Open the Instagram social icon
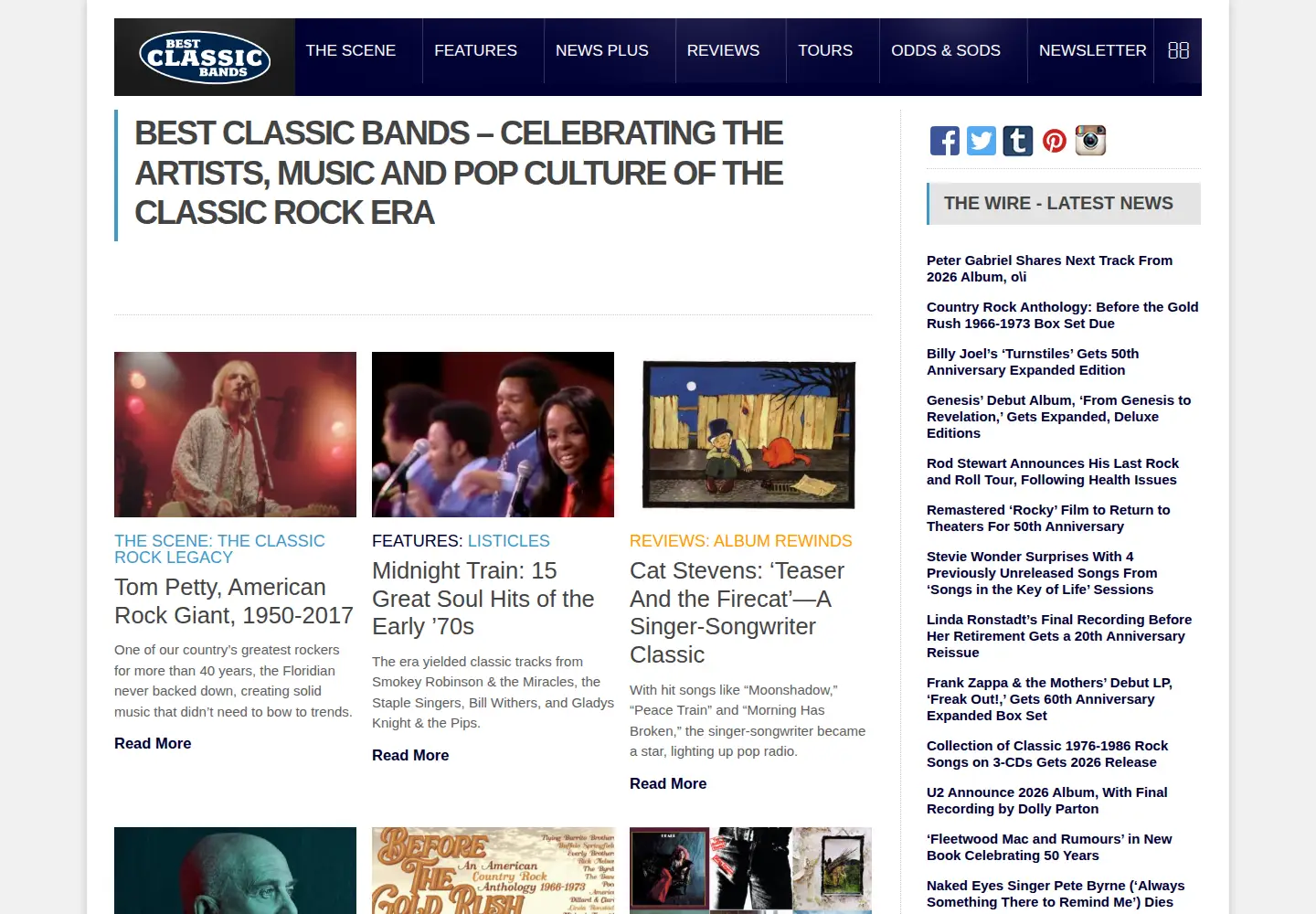The height and width of the screenshot is (914, 1316). click(1090, 141)
